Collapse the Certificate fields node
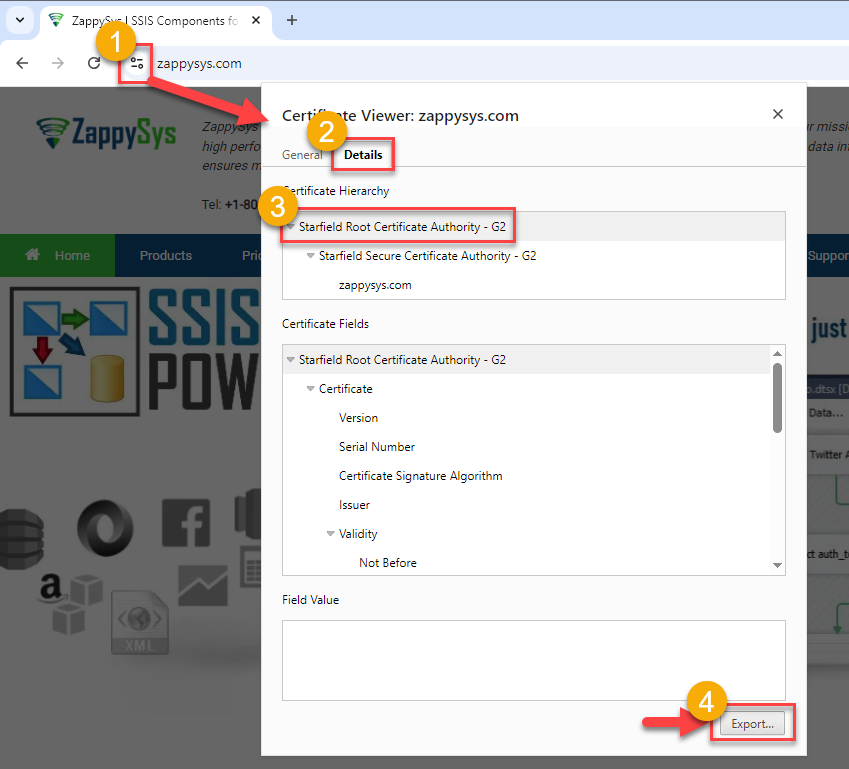Viewport: 849px width, 769px height. tap(311, 389)
